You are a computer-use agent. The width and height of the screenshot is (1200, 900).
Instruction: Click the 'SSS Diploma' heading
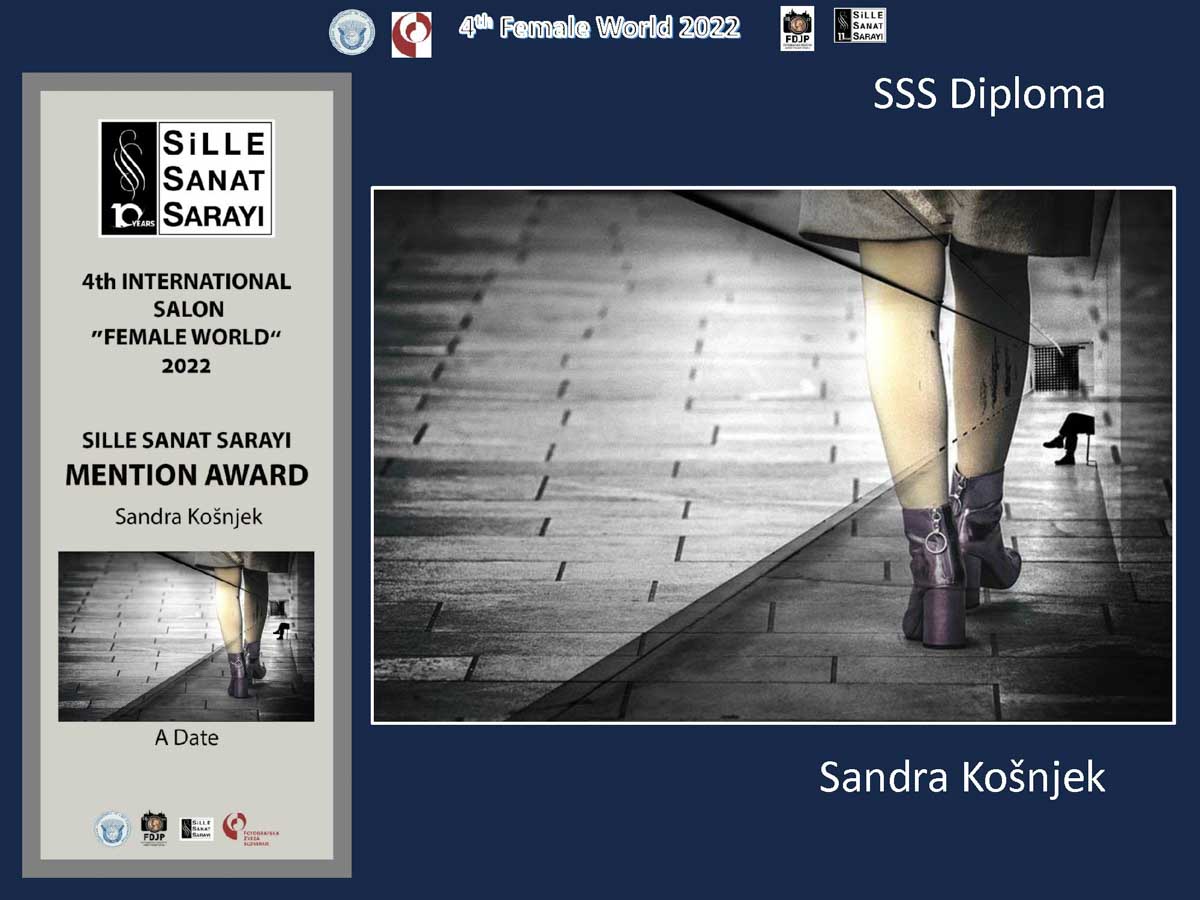(x=989, y=95)
